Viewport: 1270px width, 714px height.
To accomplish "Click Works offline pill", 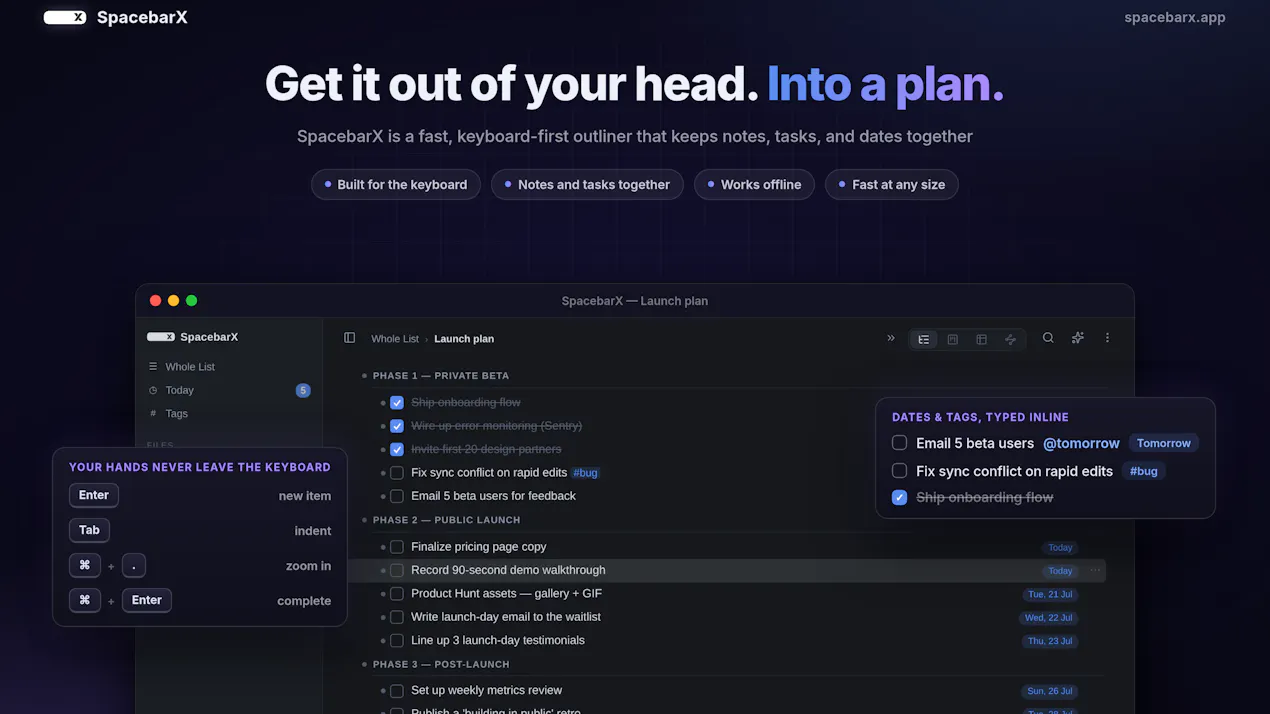I will tap(754, 185).
